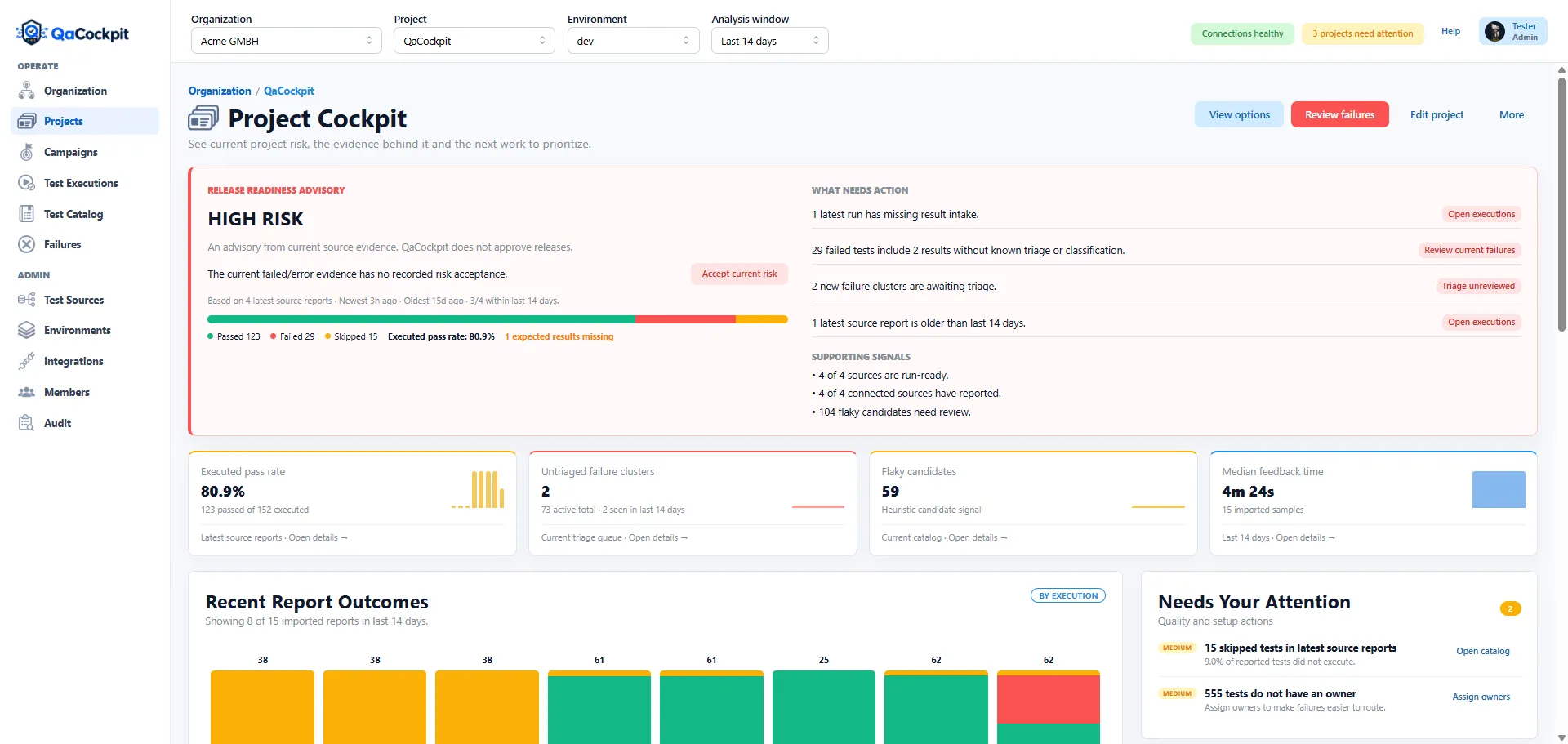Click the Skipped 15 legend entry

351,336
